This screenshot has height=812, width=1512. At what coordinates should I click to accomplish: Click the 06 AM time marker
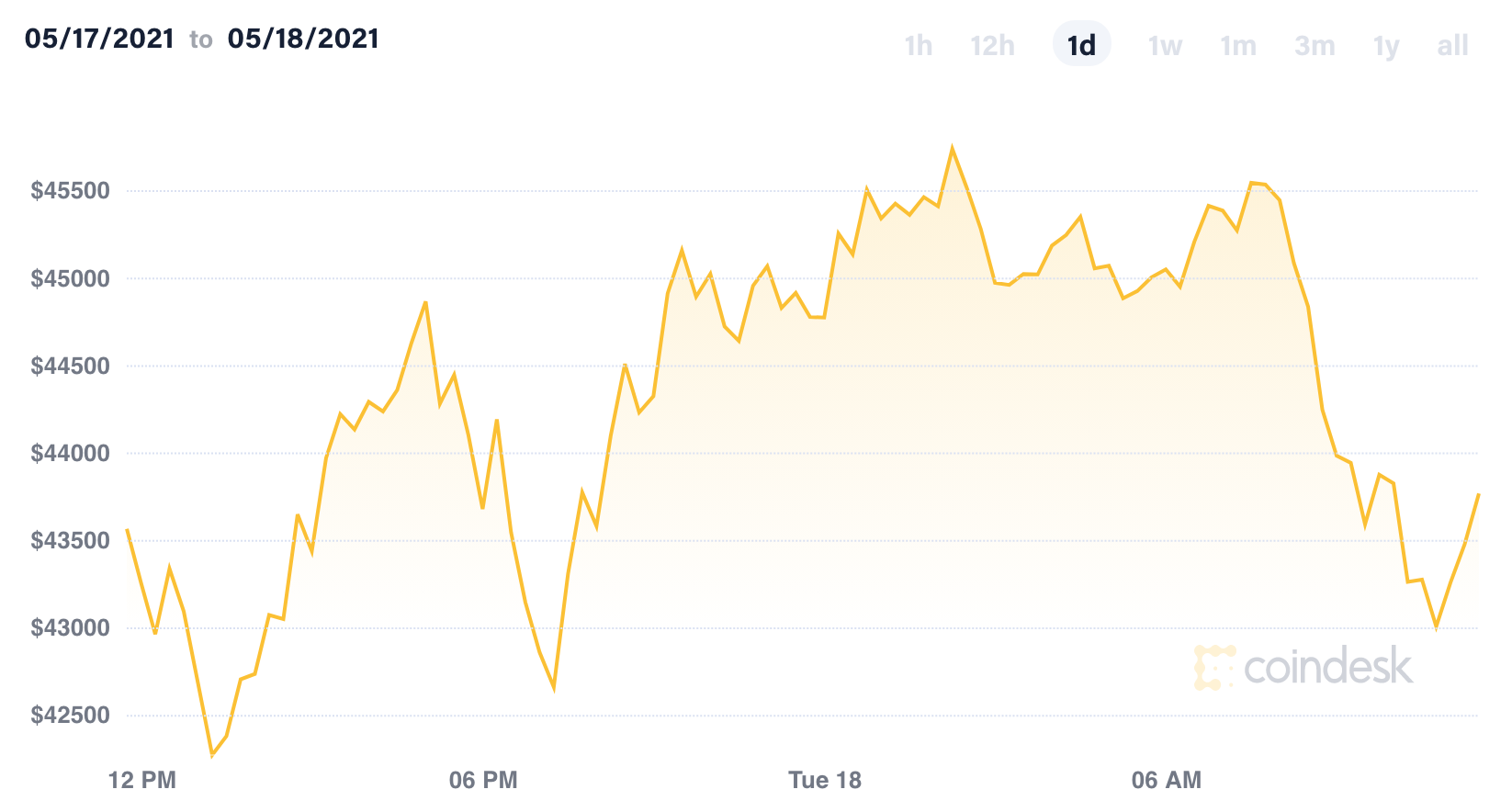click(1168, 779)
